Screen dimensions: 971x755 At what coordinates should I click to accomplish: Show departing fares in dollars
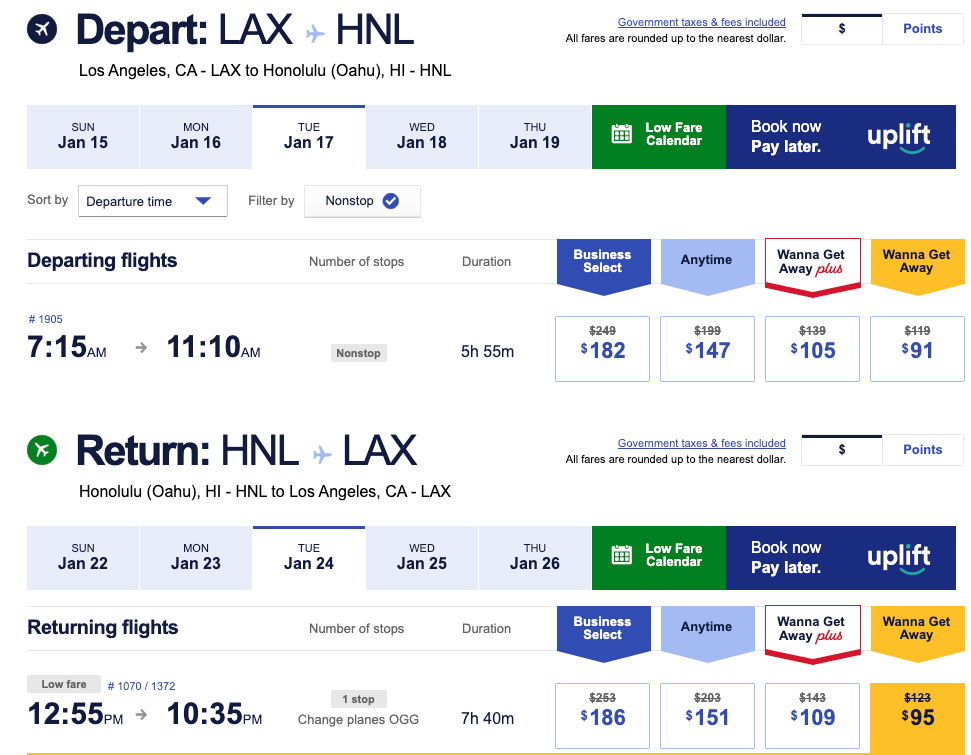842,29
